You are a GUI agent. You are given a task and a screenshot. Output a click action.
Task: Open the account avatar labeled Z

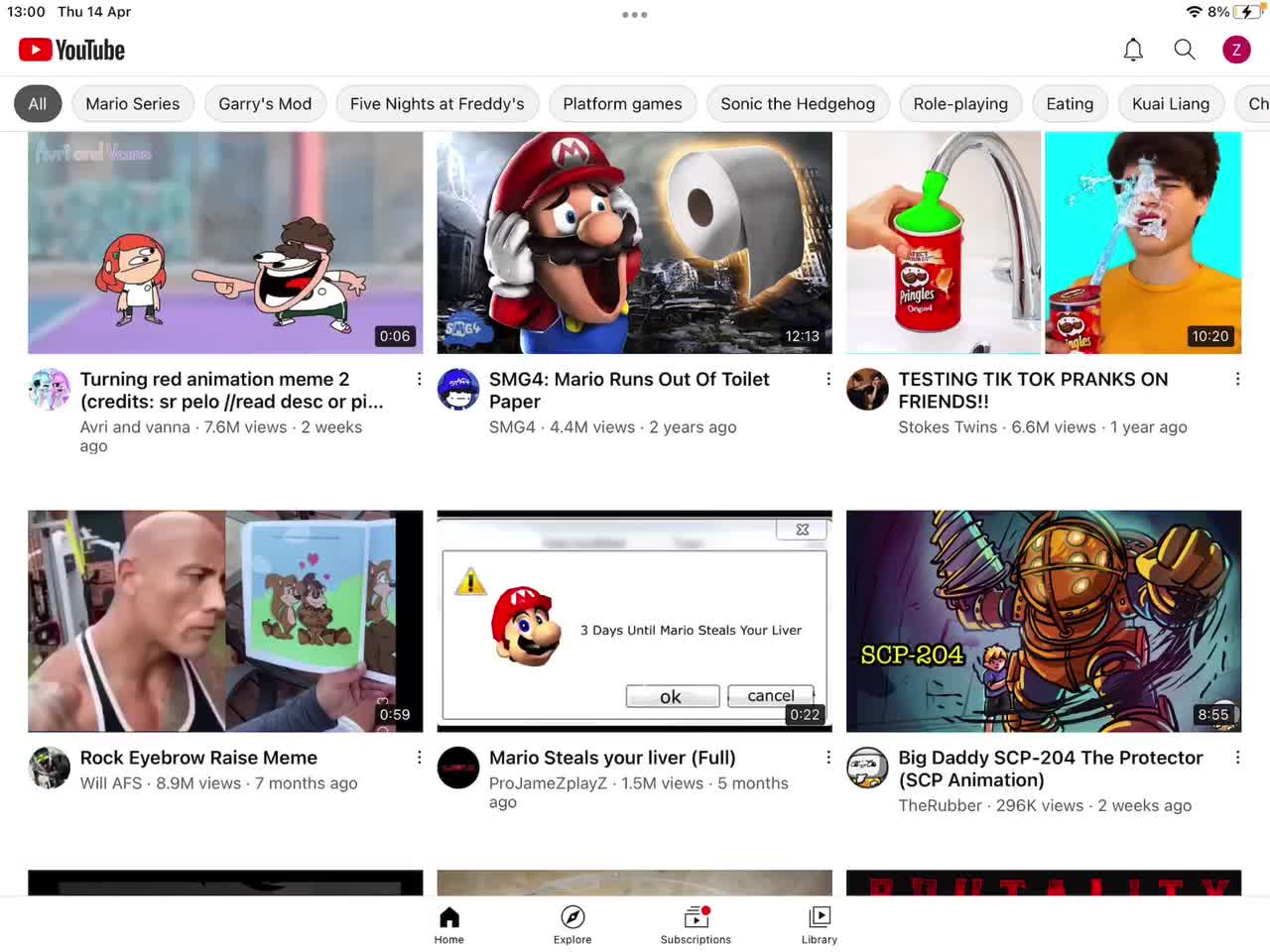point(1236,50)
